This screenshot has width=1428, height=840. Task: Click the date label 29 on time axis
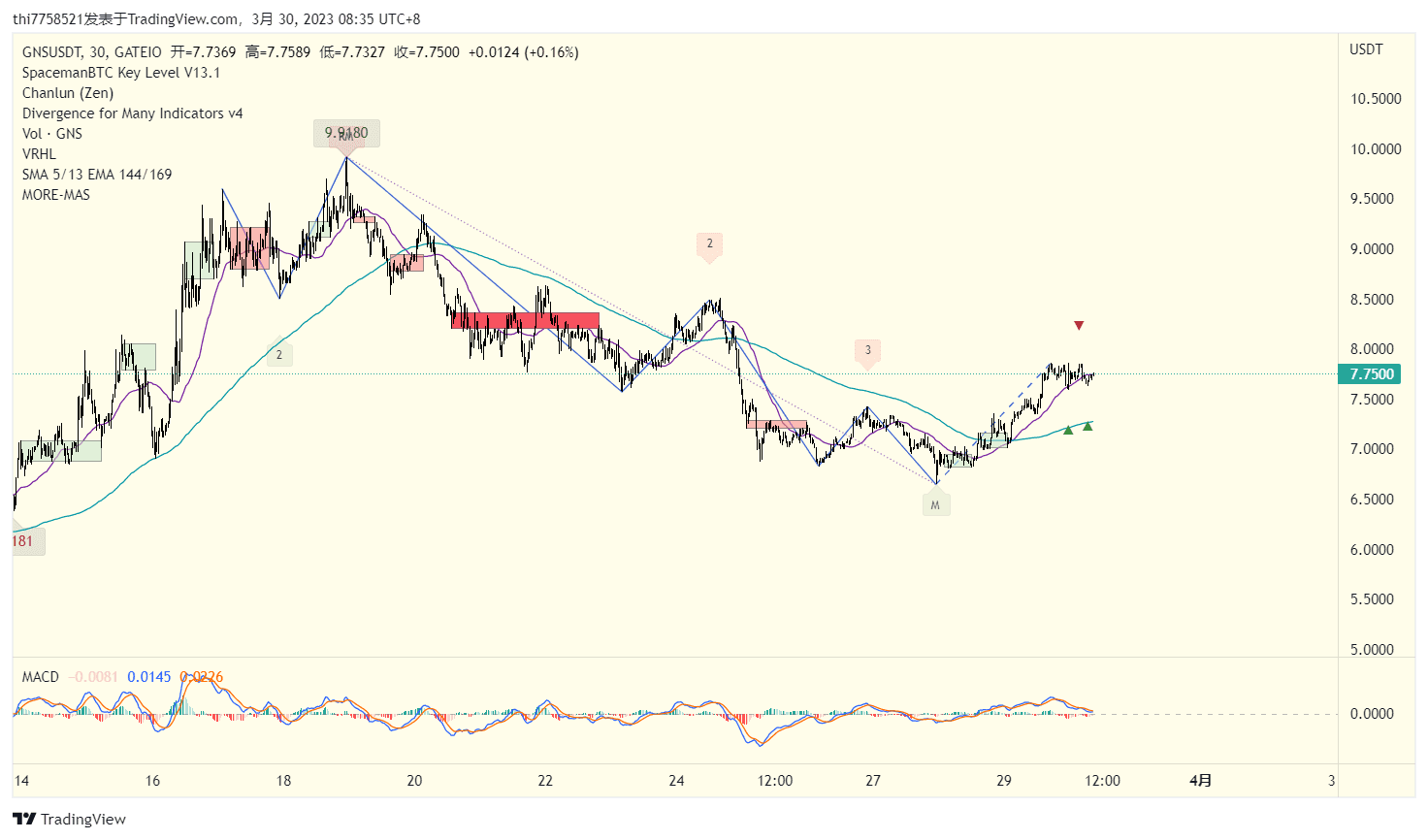(1004, 781)
